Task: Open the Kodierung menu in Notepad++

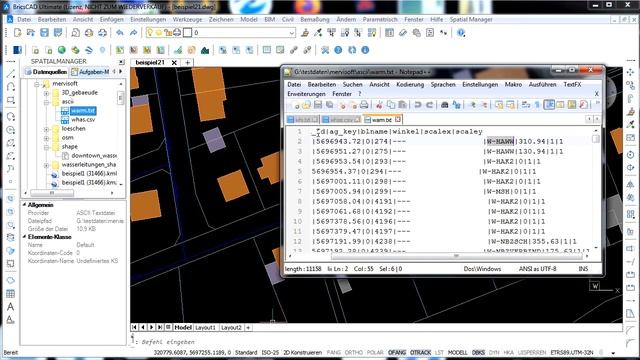Action: coord(410,84)
